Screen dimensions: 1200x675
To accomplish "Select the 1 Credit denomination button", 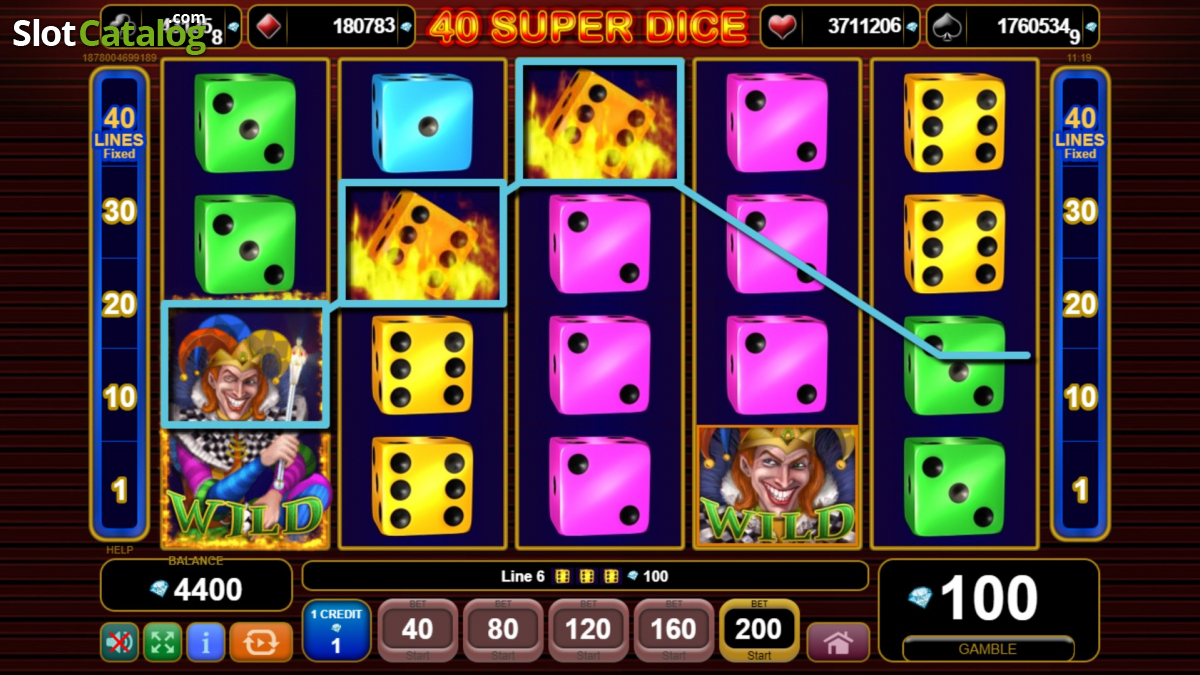I will (336, 631).
